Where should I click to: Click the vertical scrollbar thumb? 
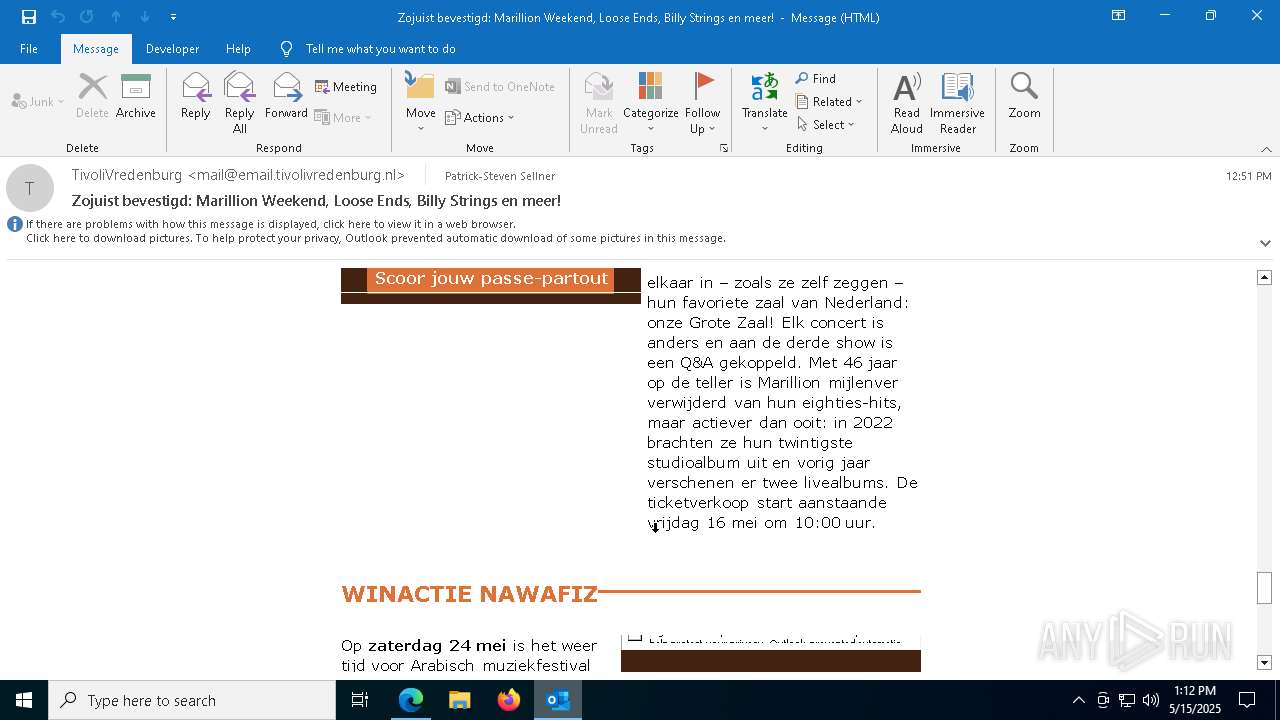(x=1264, y=588)
